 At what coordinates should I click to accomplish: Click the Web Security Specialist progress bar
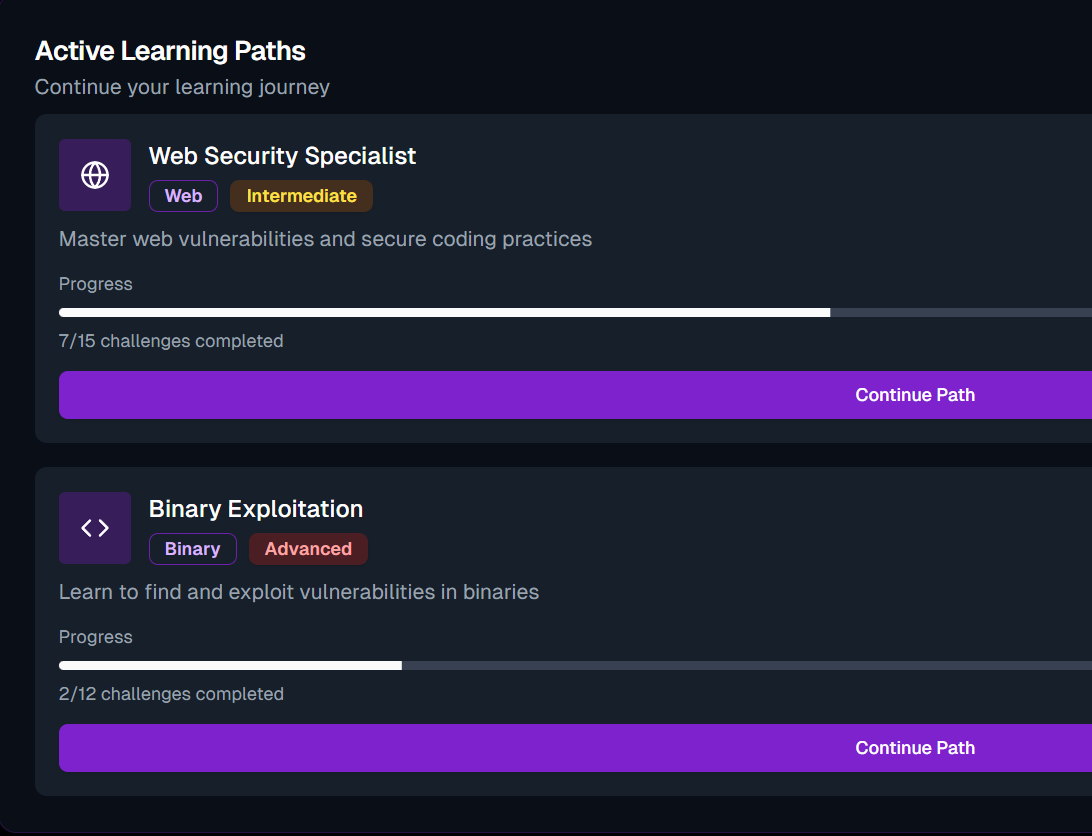[x=576, y=313]
